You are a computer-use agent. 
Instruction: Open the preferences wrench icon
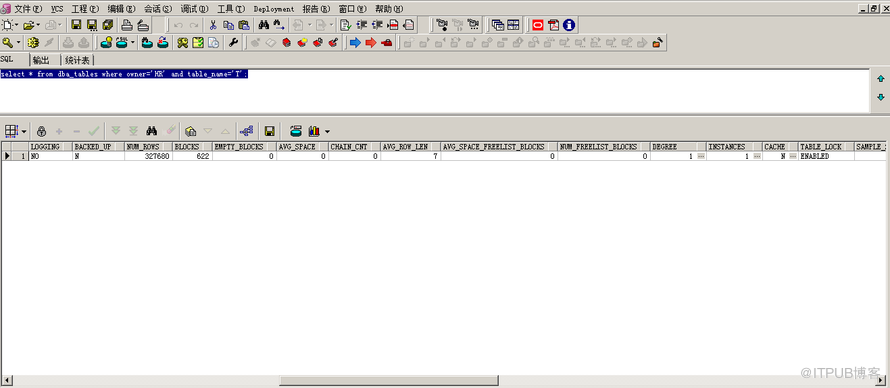(x=233, y=43)
